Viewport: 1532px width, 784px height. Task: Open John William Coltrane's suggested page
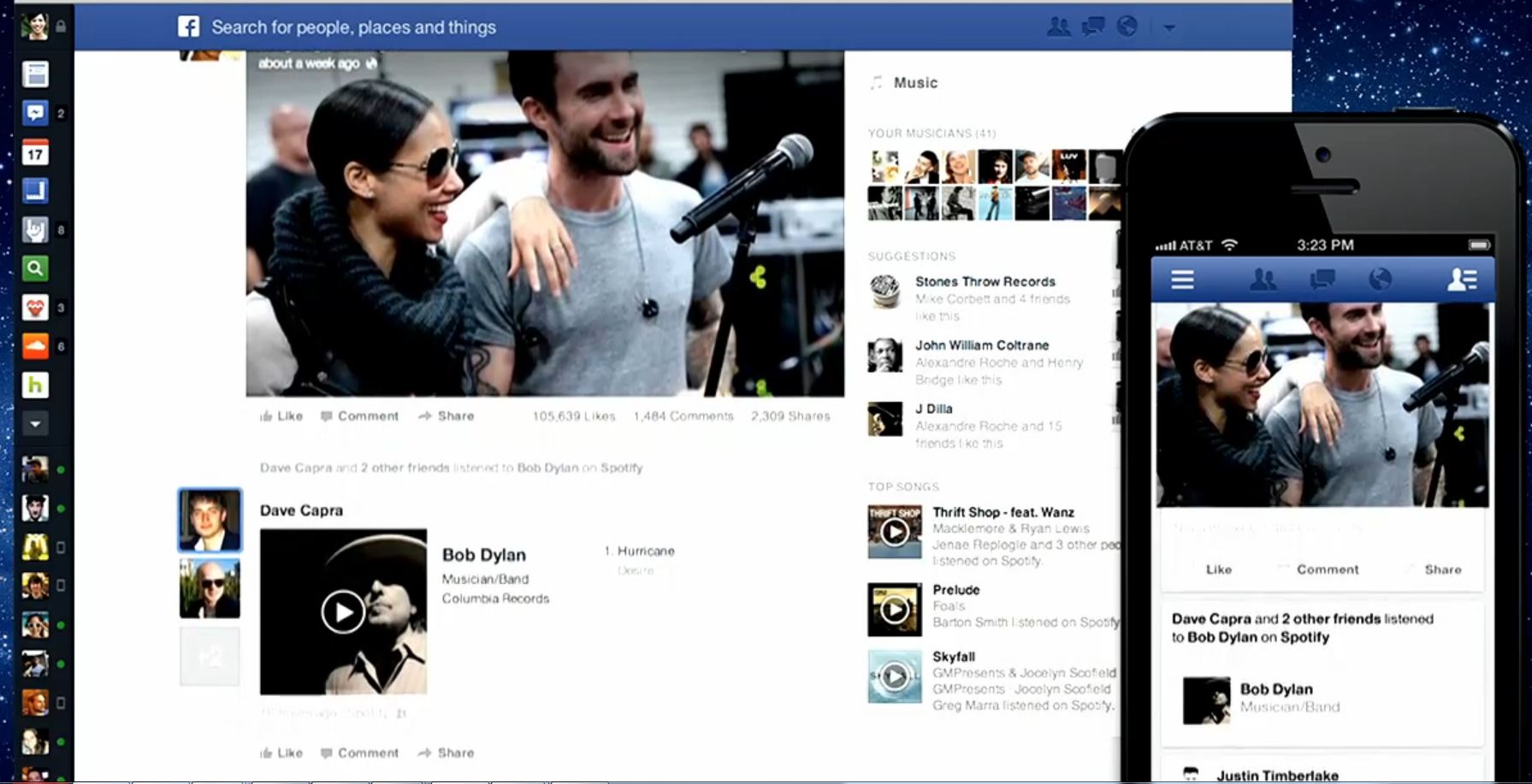tap(982, 345)
